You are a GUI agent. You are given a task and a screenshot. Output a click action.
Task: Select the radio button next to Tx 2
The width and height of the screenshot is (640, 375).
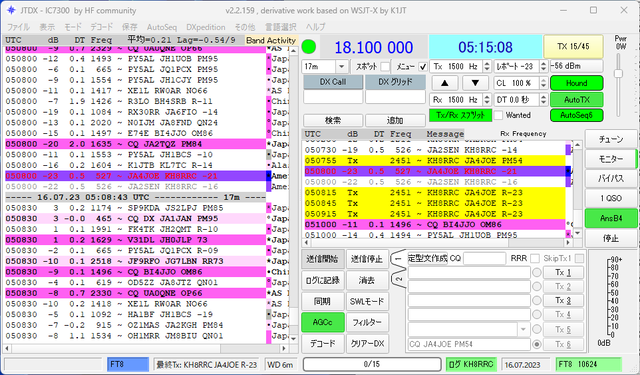[537, 287]
